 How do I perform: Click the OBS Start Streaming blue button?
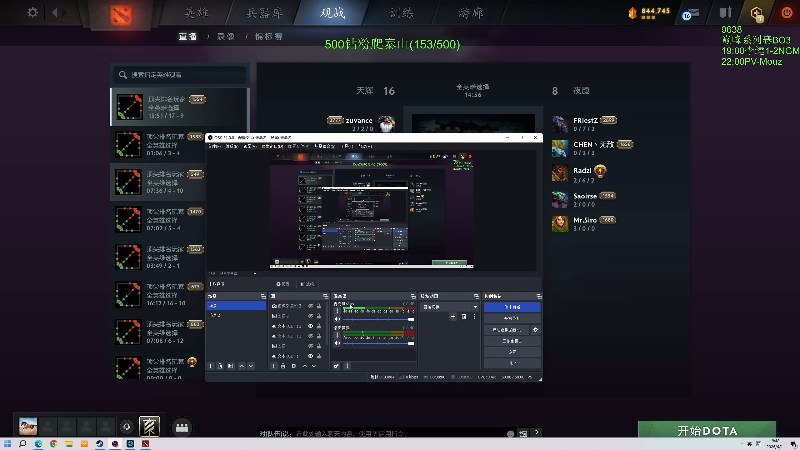(512, 307)
